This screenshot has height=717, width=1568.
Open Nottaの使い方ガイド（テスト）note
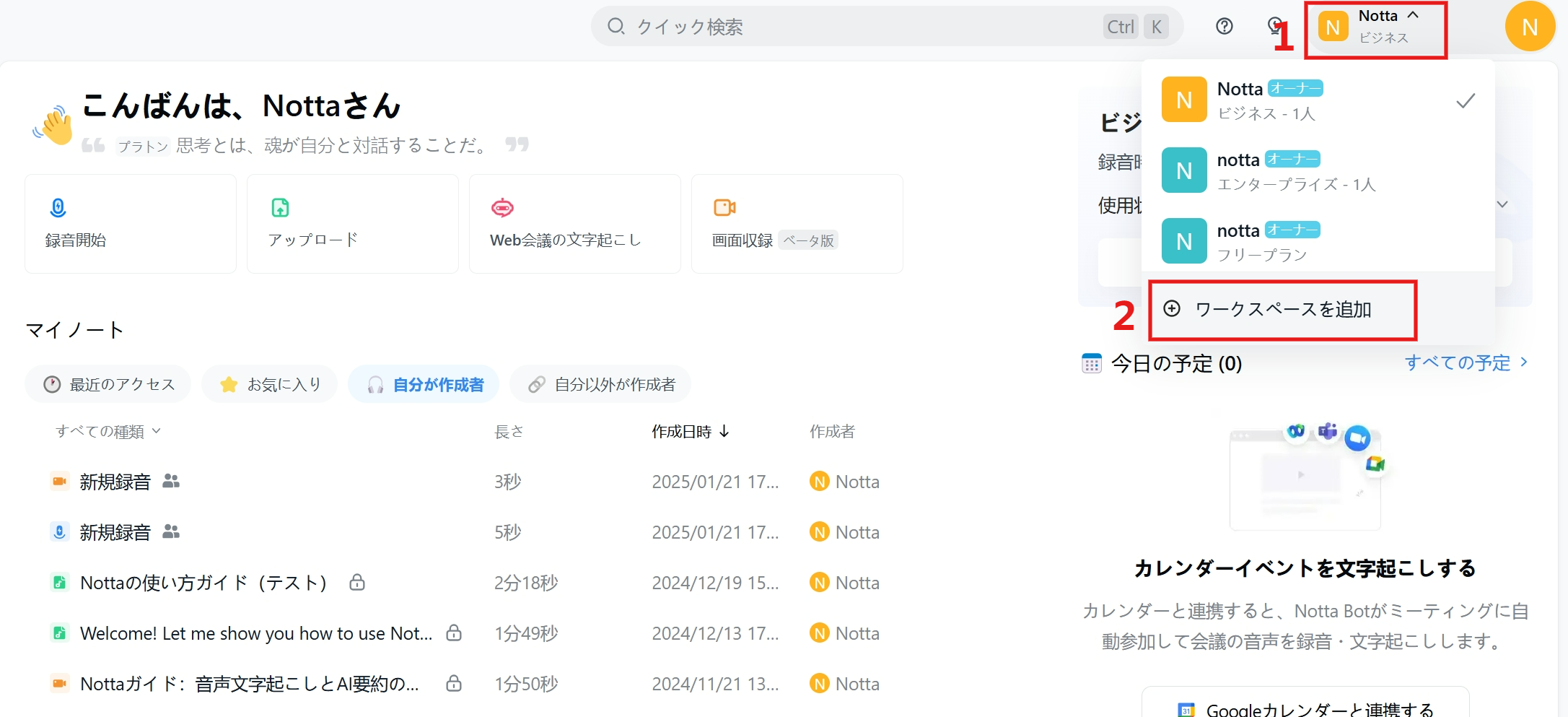tap(204, 583)
